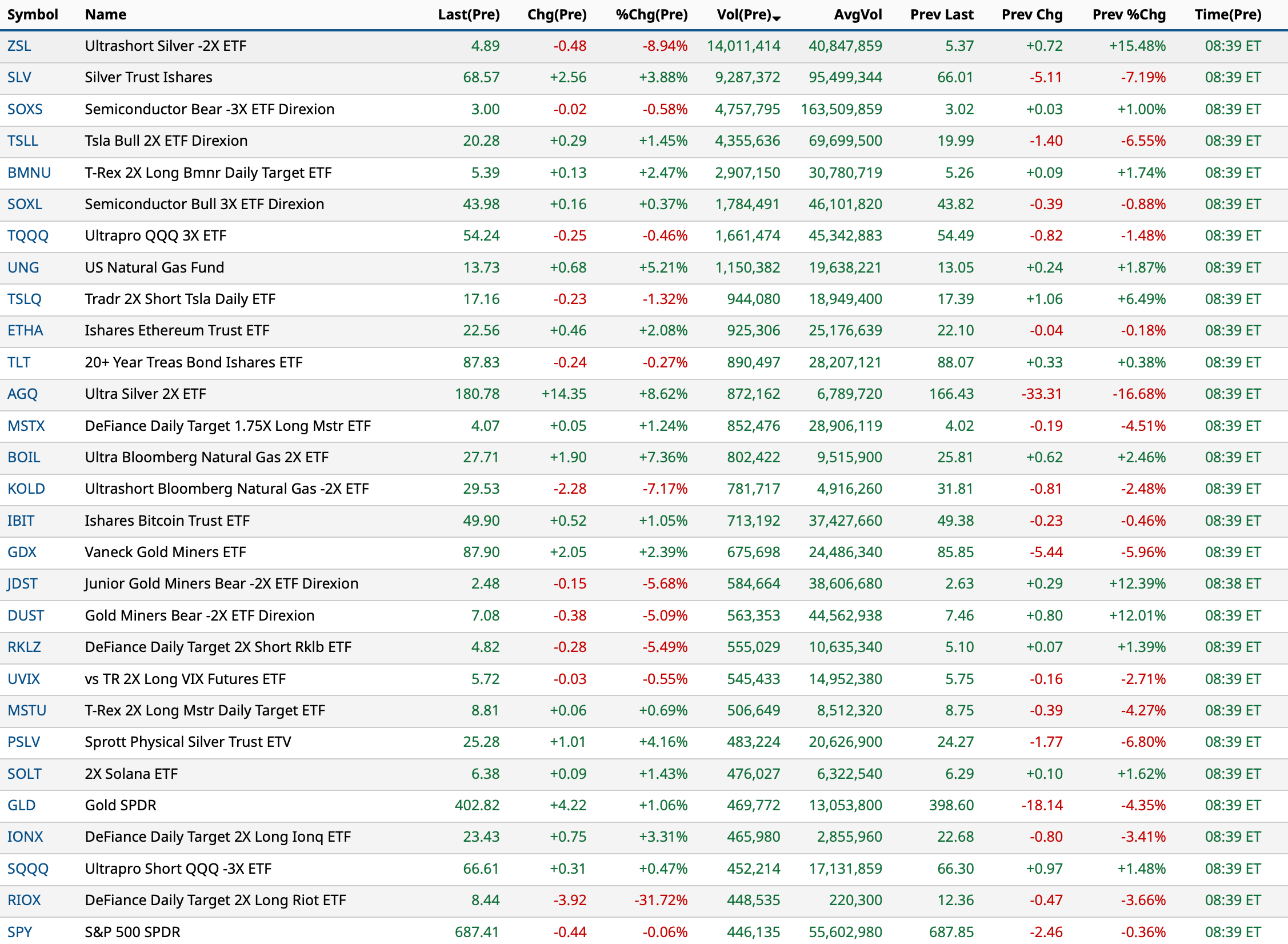The height and width of the screenshot is (944, 1288).
Task: Open the SPY ticker link
Action: 20,931
